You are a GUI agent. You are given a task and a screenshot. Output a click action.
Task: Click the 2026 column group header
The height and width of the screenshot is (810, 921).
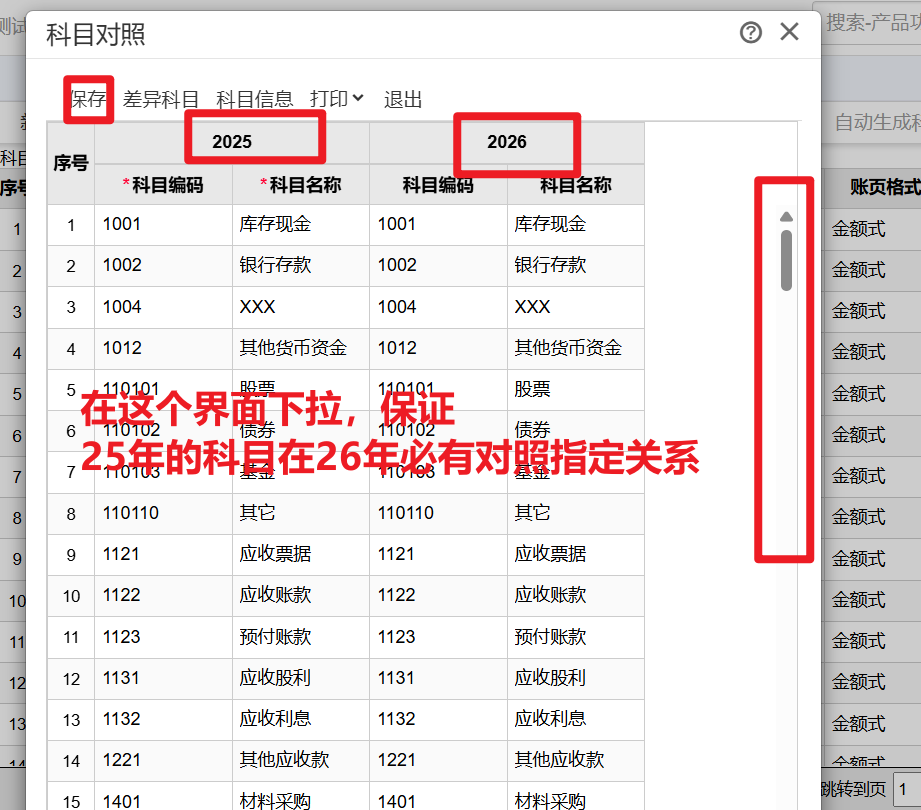pos(507,142)
